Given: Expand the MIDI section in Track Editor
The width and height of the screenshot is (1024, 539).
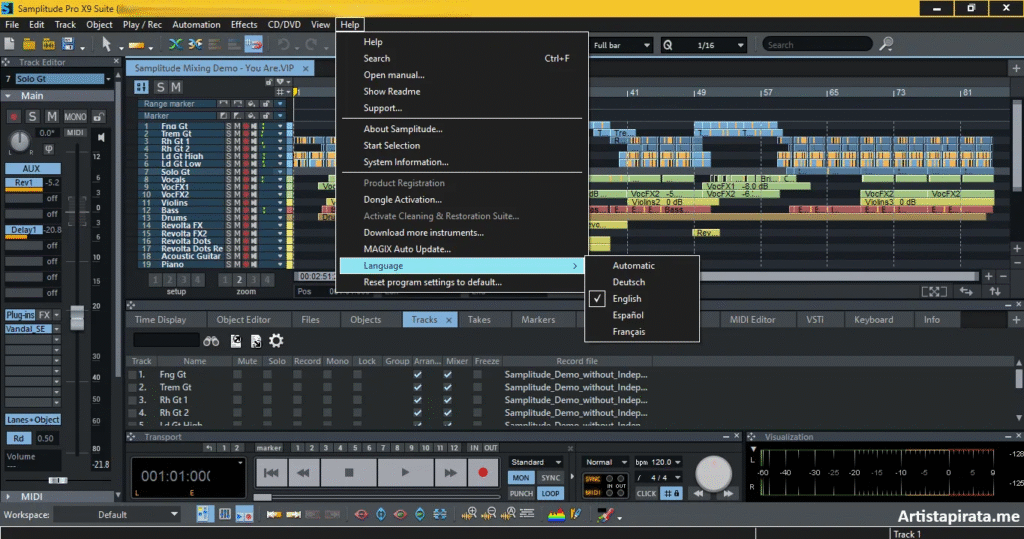Looking at the screenshot, I should (8, 497).
